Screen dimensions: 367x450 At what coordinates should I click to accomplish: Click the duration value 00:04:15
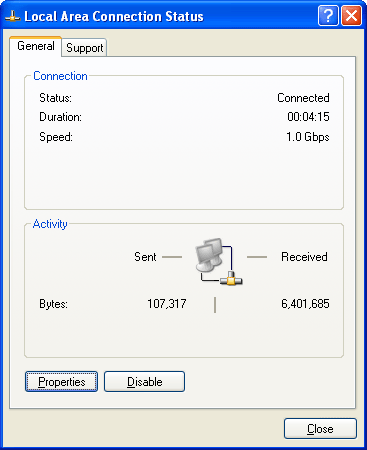click(x=308, y=117)
